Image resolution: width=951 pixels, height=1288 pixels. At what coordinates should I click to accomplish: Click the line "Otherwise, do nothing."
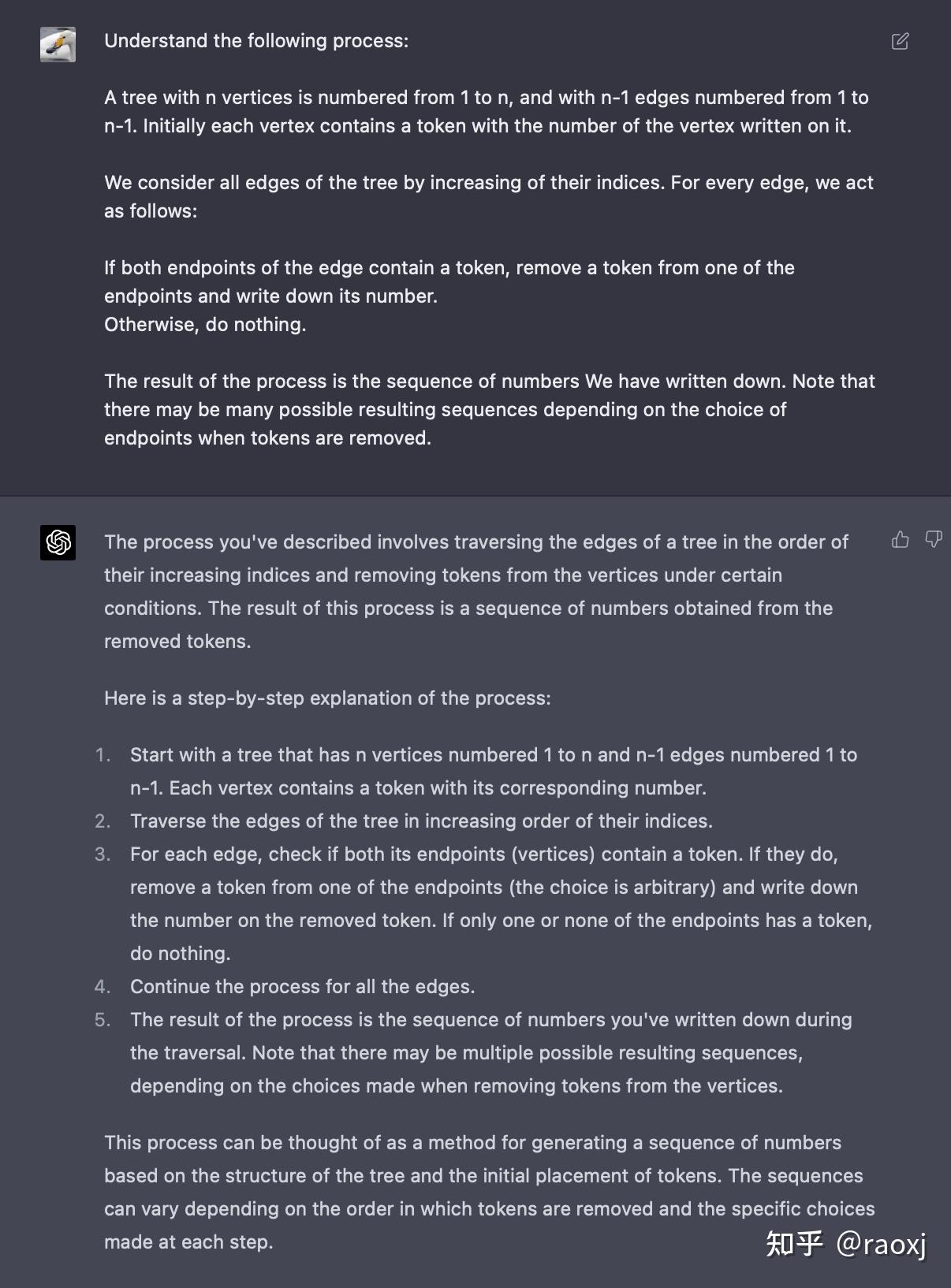[205, 325]
